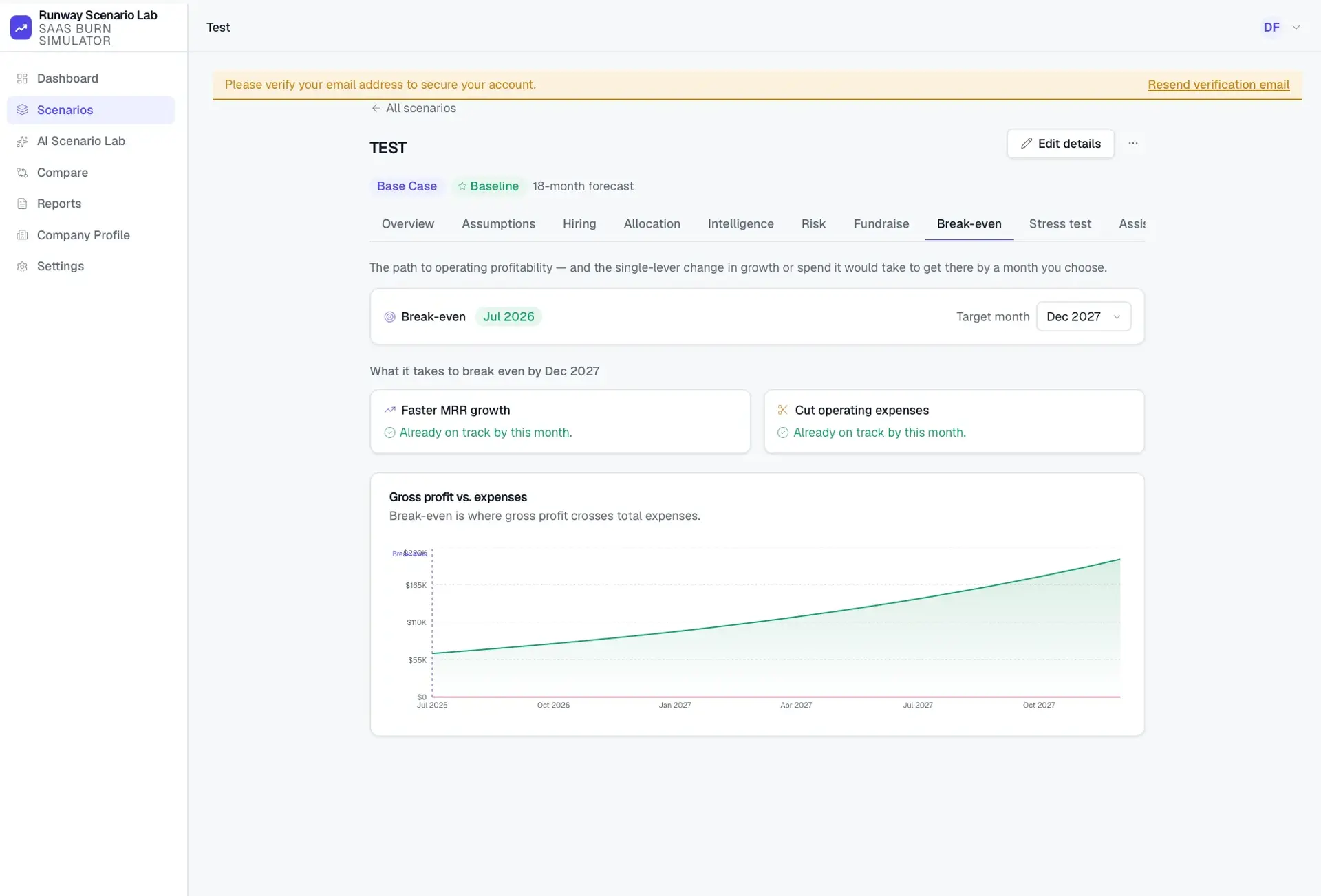Click the target icon beside Break-even
Viewport: 1321px width, 896px height.
389,317
